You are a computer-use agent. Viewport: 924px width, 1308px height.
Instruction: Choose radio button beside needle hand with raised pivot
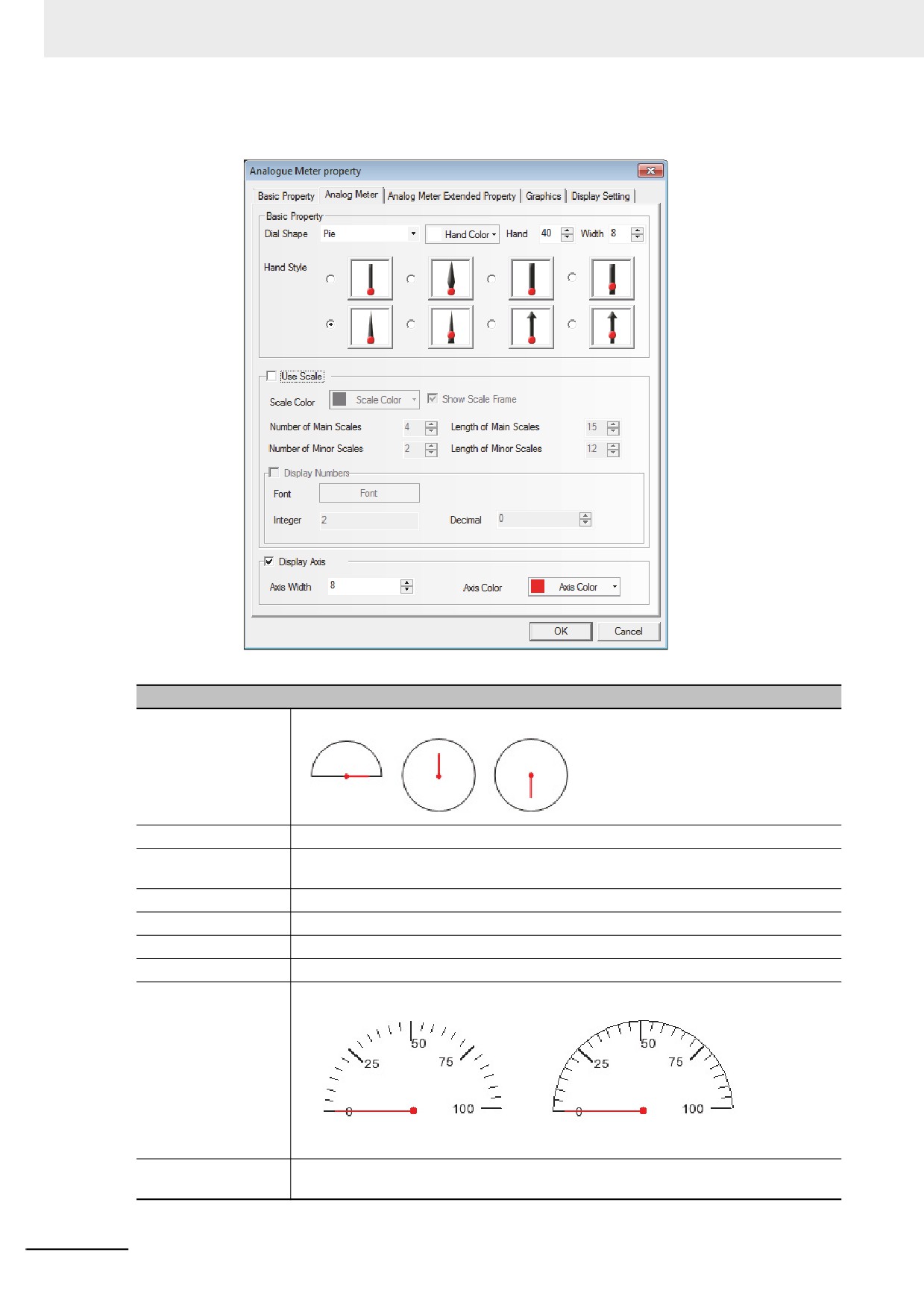tap(411, 324)
